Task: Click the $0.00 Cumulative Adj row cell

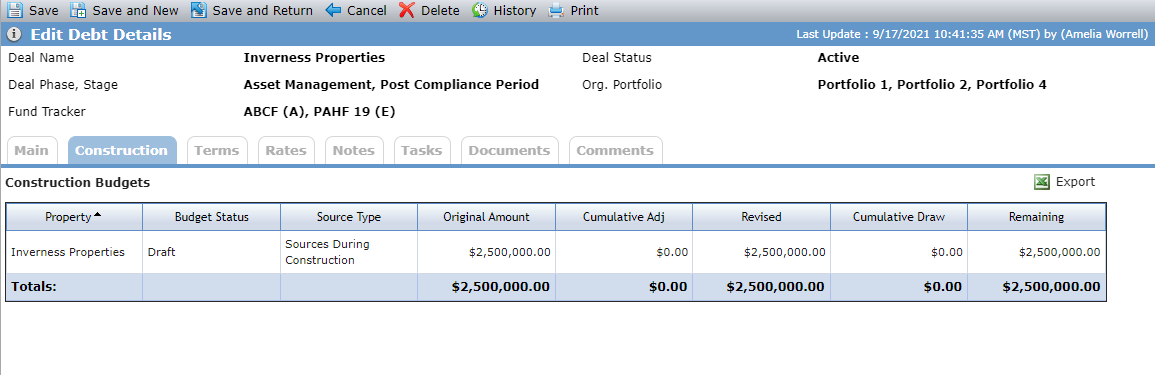Action: pos(624,252)
